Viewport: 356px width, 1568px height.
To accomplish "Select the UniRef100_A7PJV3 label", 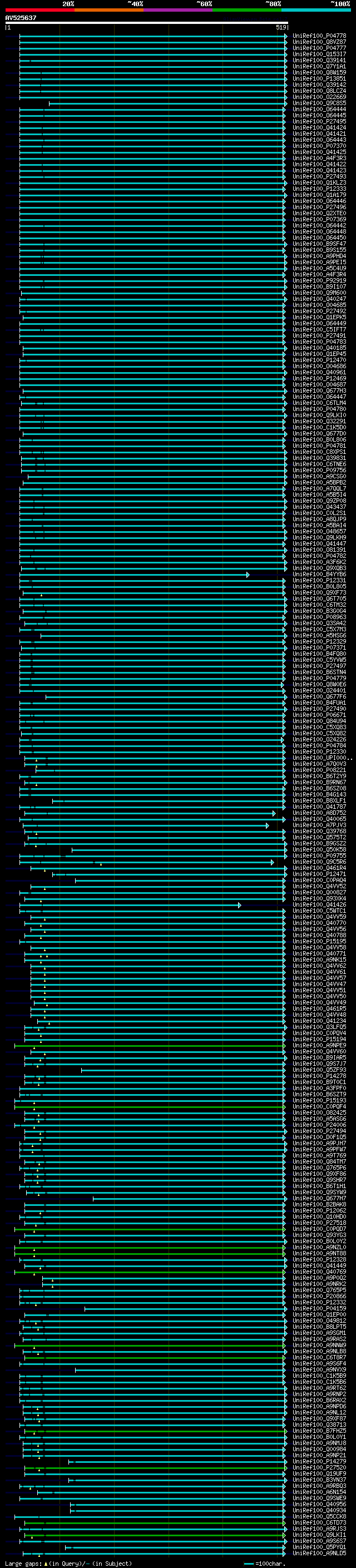I will click(x=319, y=825).
